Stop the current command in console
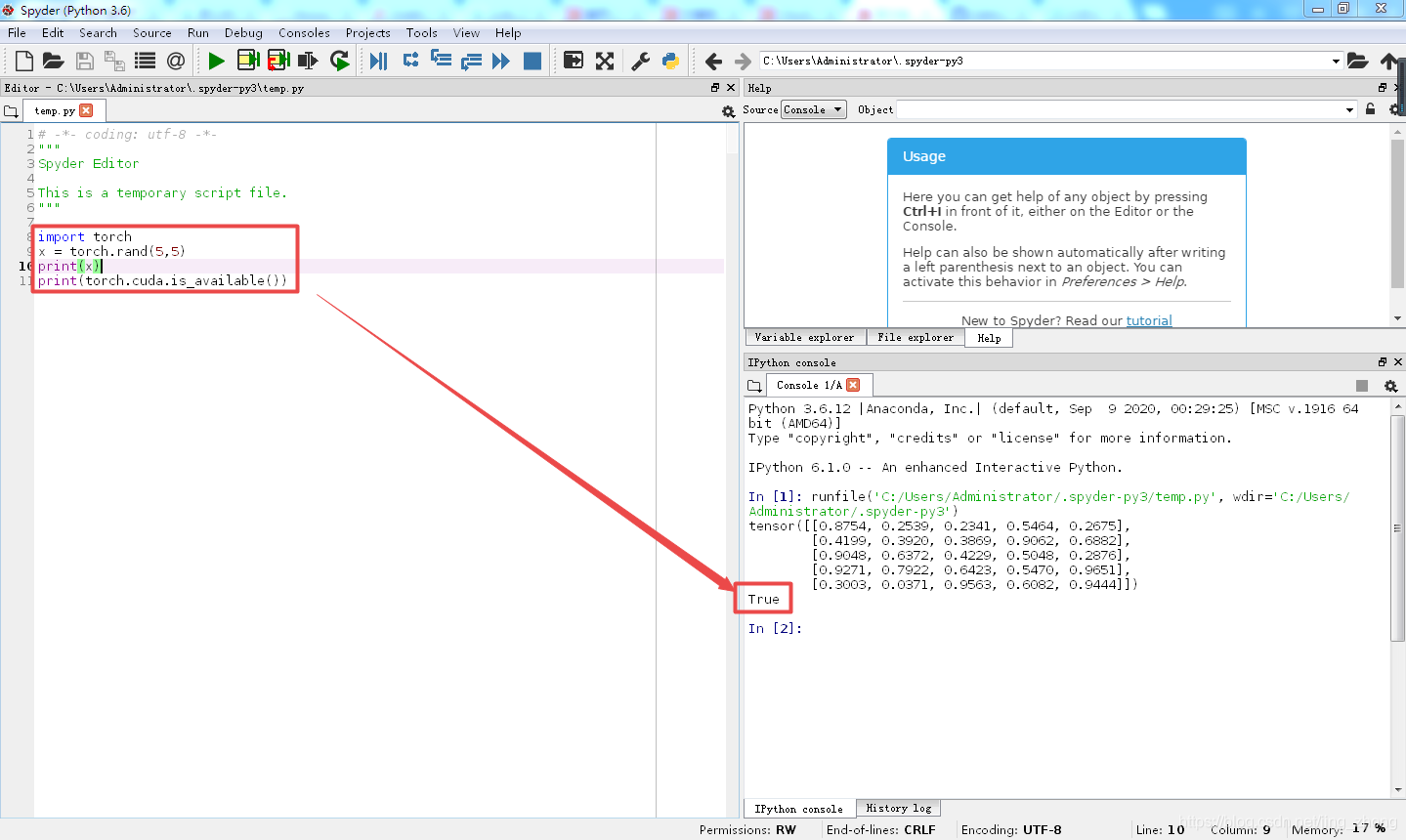The image size is (1406, 840). 1362,386
